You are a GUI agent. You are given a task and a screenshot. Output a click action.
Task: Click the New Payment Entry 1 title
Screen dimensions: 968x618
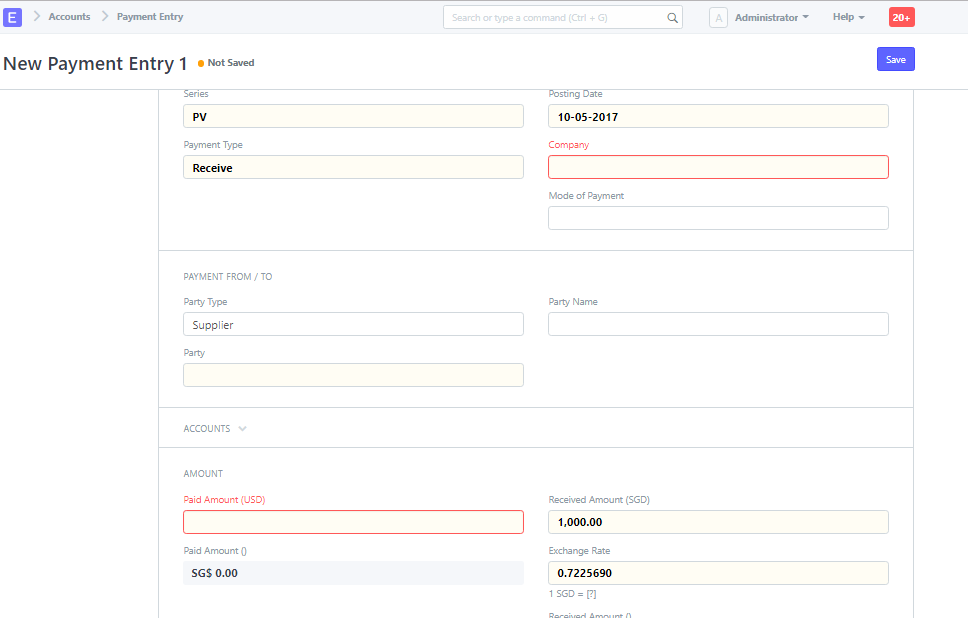95,64
